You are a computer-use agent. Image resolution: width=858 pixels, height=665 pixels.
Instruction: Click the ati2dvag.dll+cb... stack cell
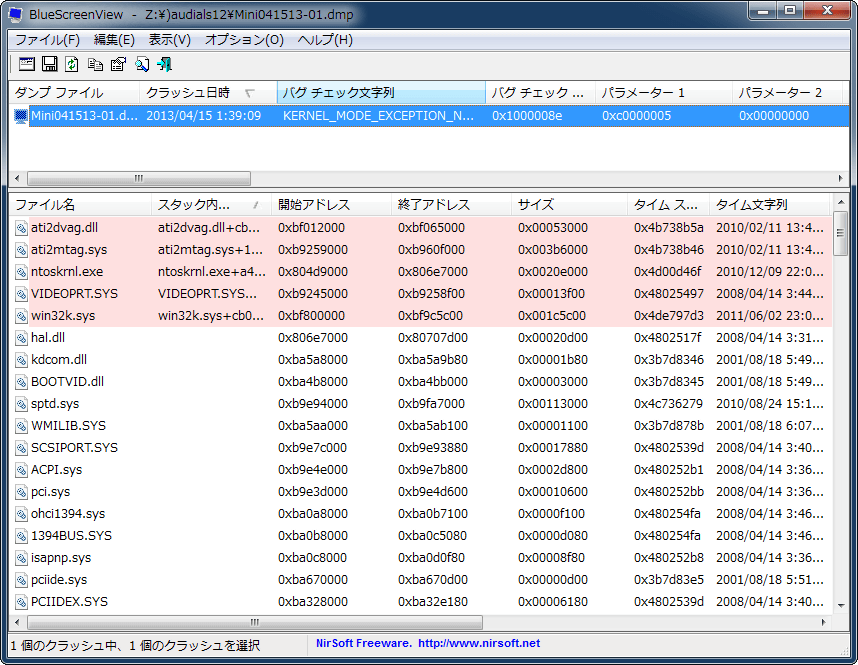[209, 228]
